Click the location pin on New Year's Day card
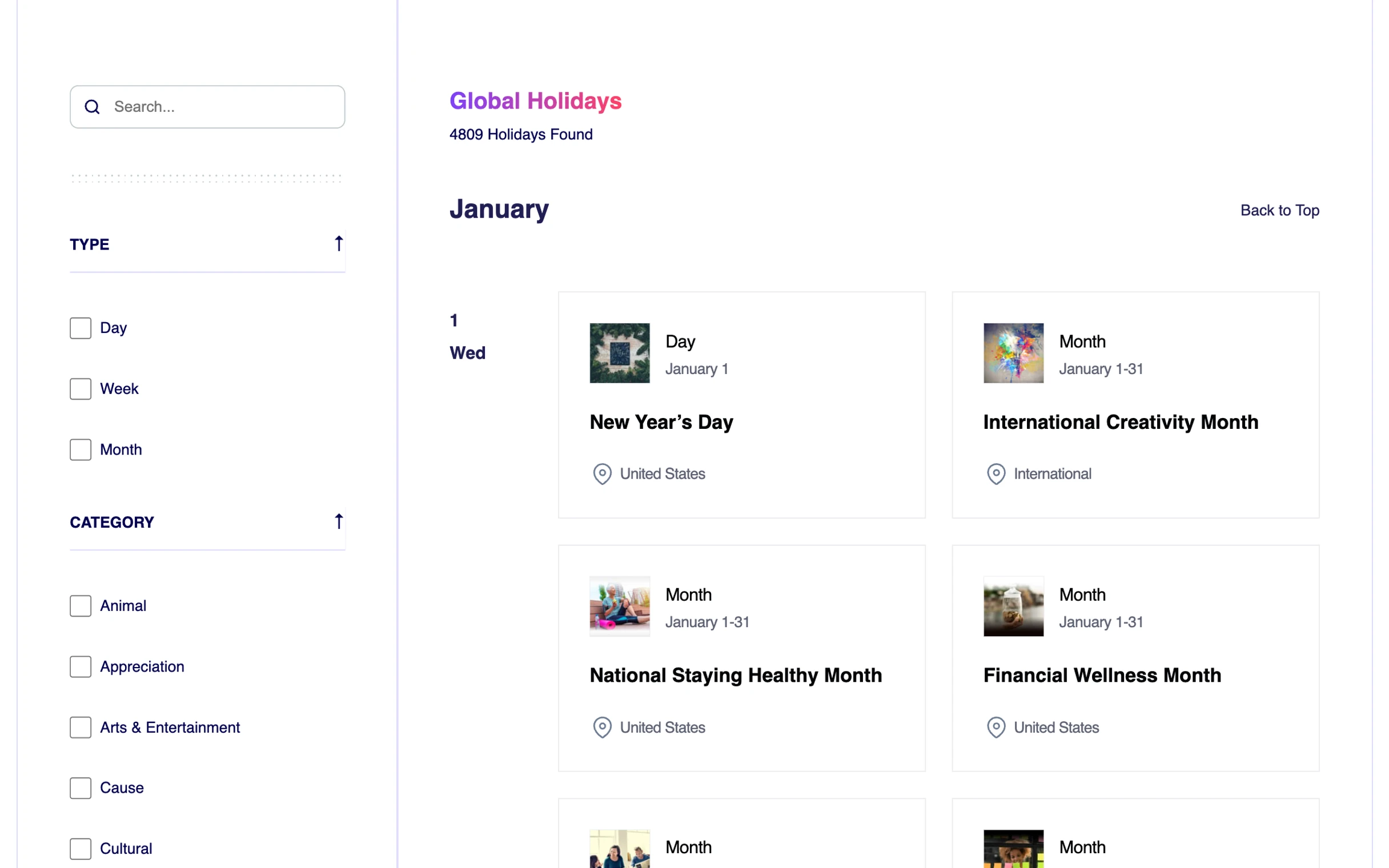Image resolution: width=1389 pixels, height=868 pixels. [x=601, y=474]
